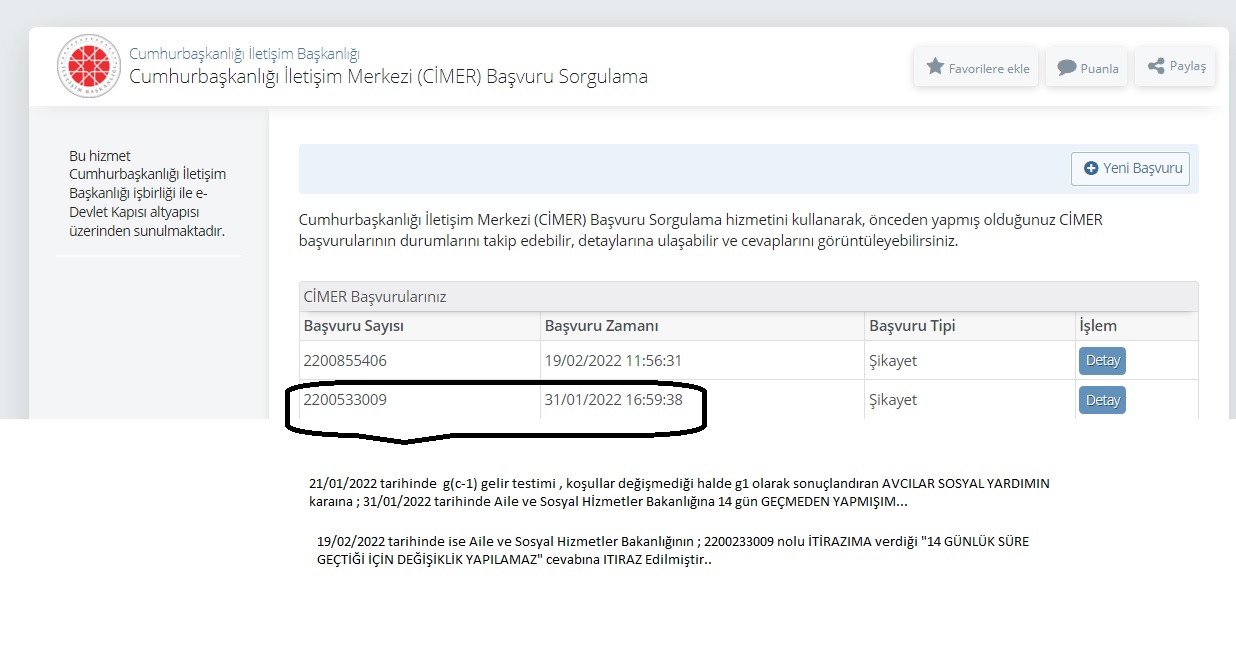Click the Başvuru Sayısı column header
The image size is (1236, 666).
[354, 326]
